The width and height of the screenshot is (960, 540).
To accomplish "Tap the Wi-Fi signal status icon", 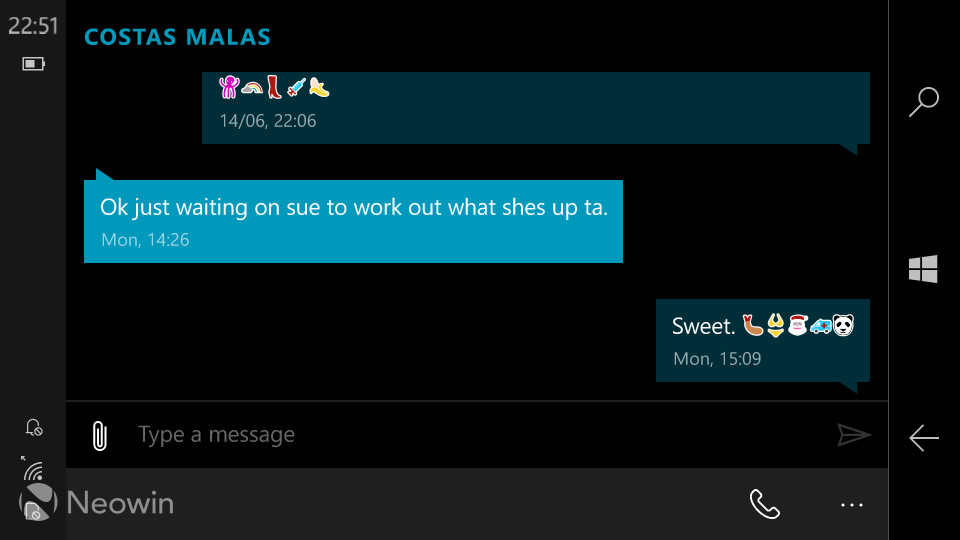I will point(33,470).
